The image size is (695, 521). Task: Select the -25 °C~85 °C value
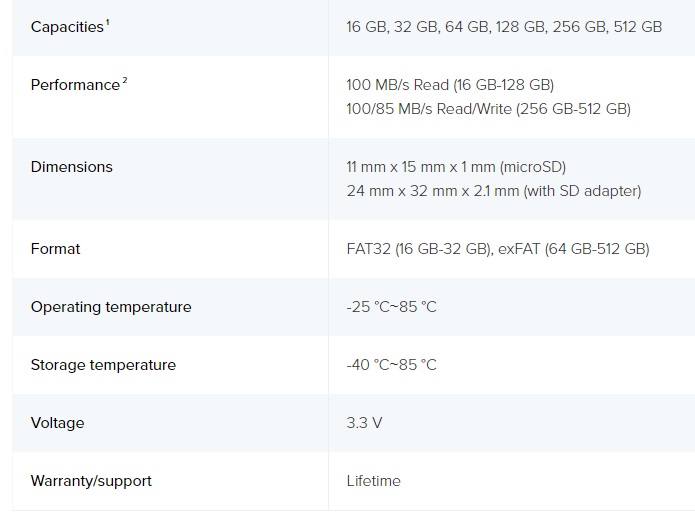391,307
